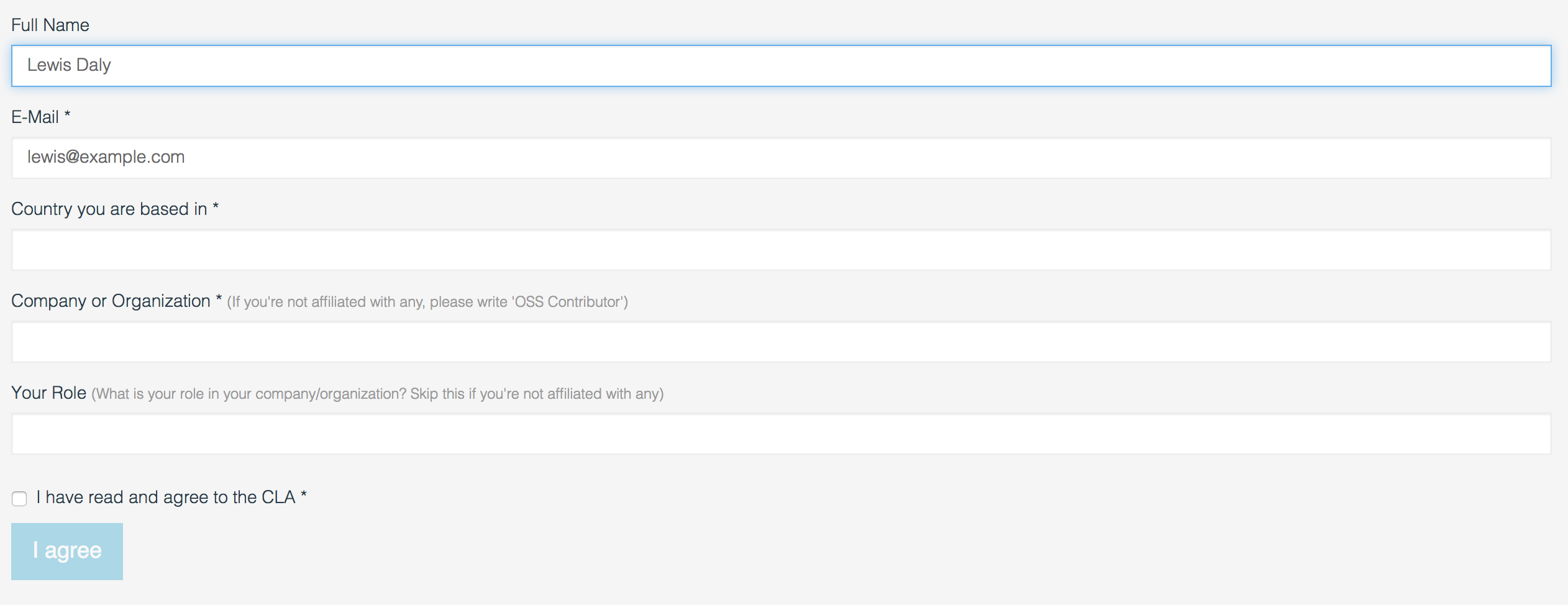Click the "Company or Organization" label

pos(111,301)
